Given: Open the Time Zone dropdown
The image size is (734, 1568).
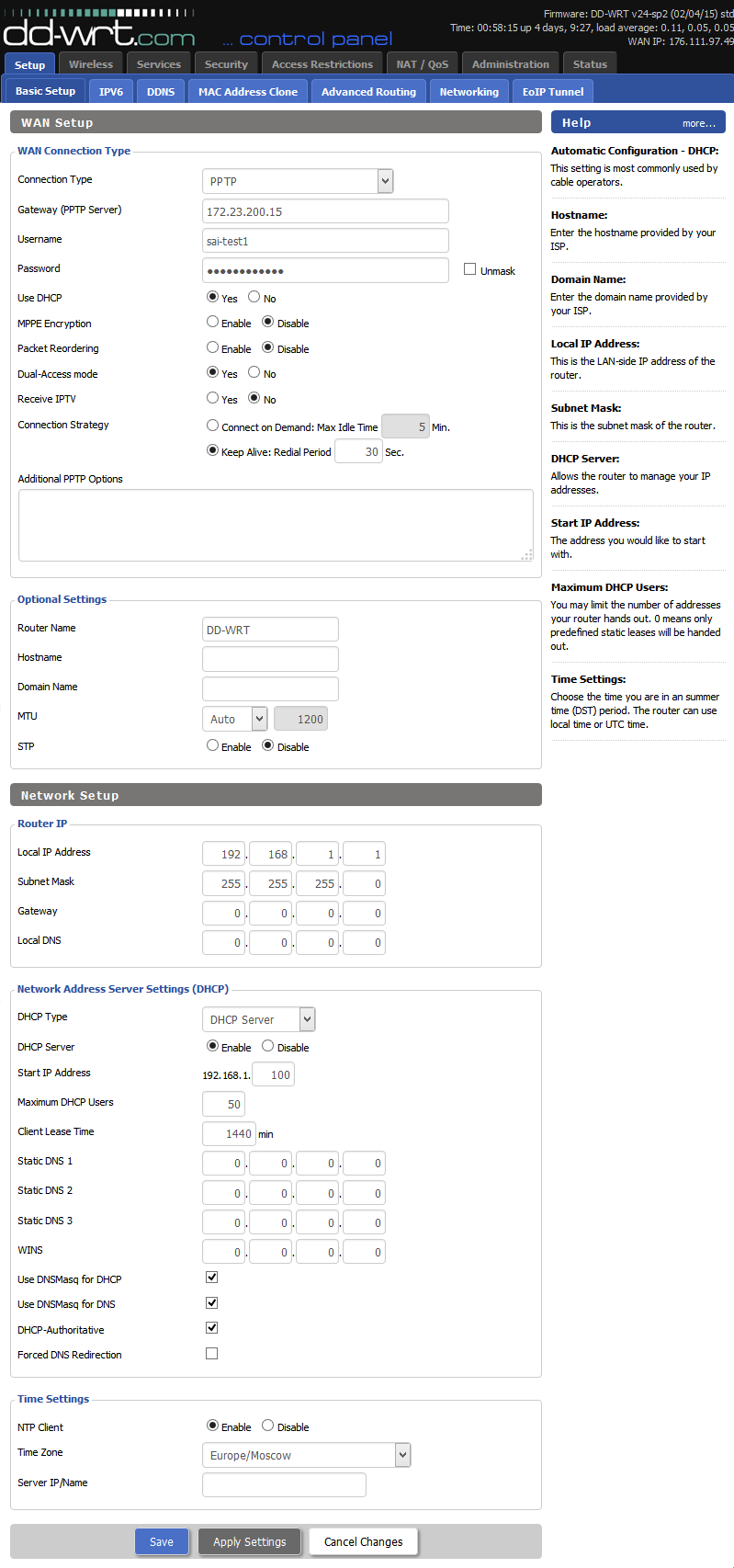Looking at the screenshot, I should click(306, 1455).
